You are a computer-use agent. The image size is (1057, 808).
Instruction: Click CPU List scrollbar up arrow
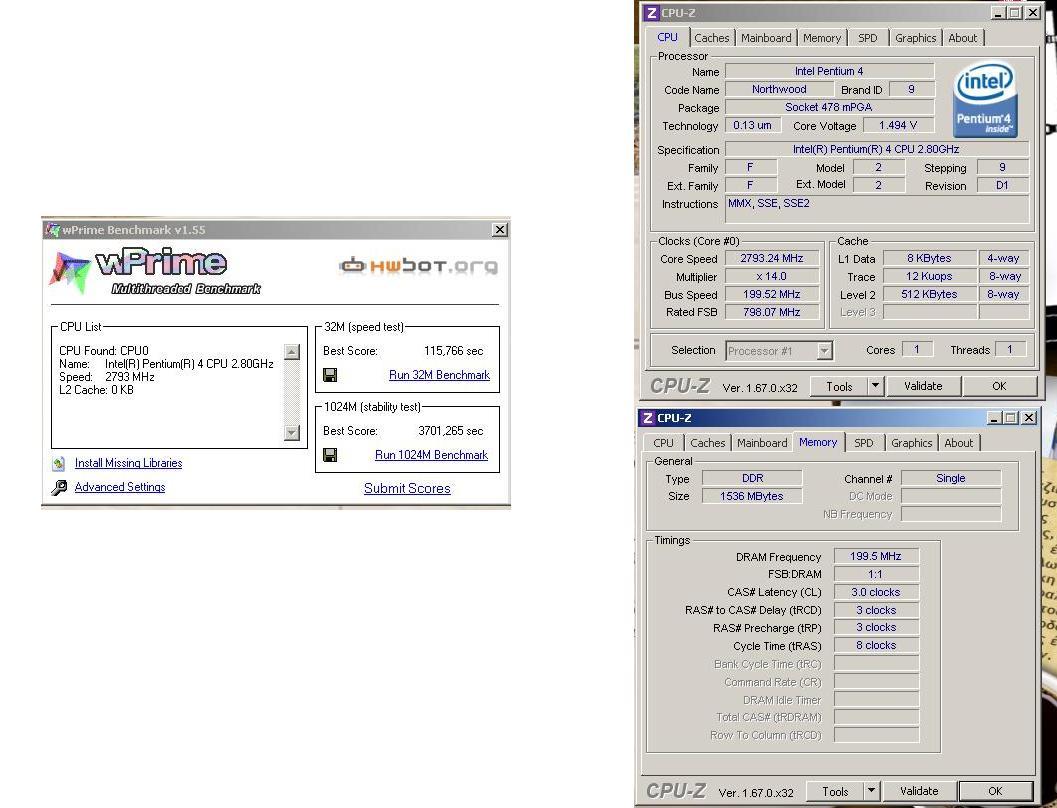[x=292, y=352]
